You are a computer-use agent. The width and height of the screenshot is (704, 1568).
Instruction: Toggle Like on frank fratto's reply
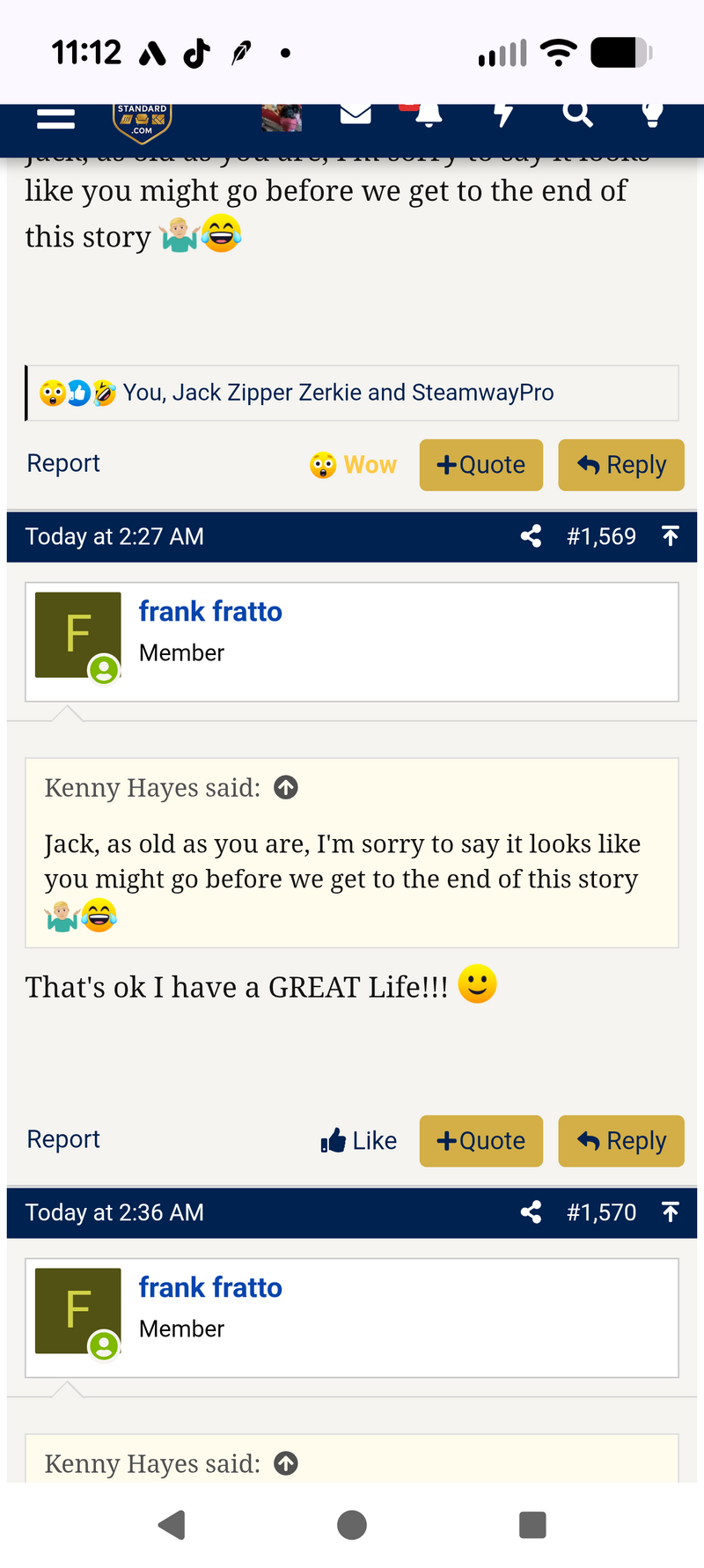359,1140
